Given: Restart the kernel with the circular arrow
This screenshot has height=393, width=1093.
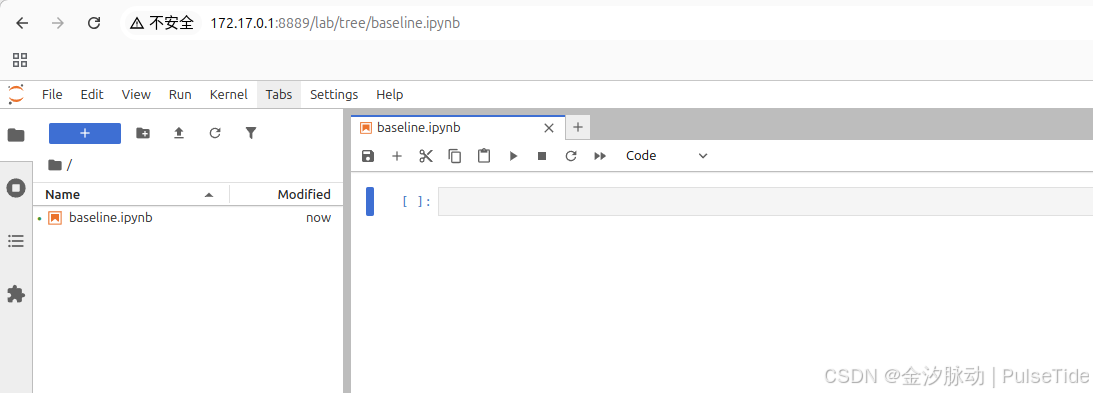Looking at the screenshot, I should coord(571,156).
